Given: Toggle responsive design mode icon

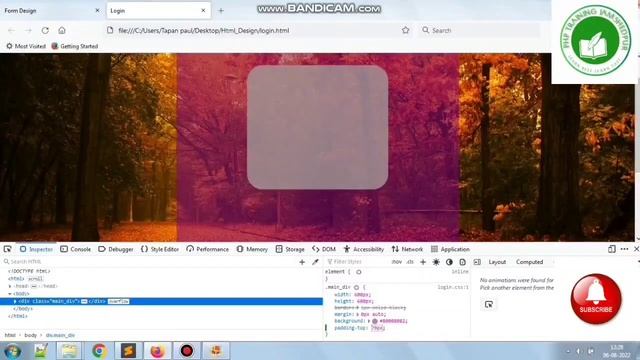Looking at the screenshot, I should 611,249.
